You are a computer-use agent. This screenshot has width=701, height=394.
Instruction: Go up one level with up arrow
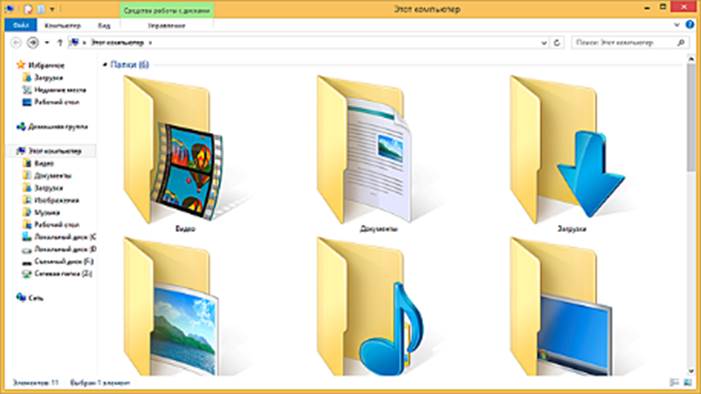click(60, 43)
